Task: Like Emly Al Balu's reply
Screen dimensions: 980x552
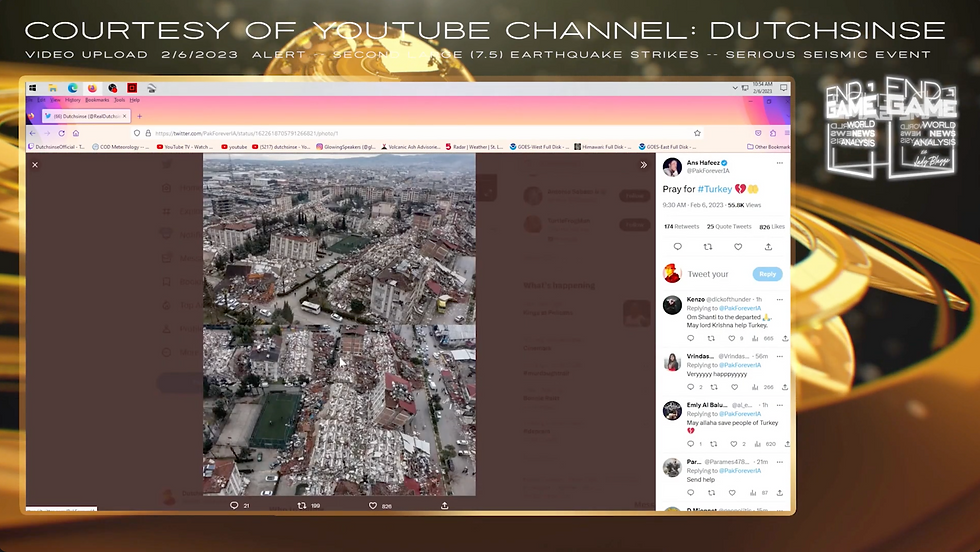Action: (734, 444)
